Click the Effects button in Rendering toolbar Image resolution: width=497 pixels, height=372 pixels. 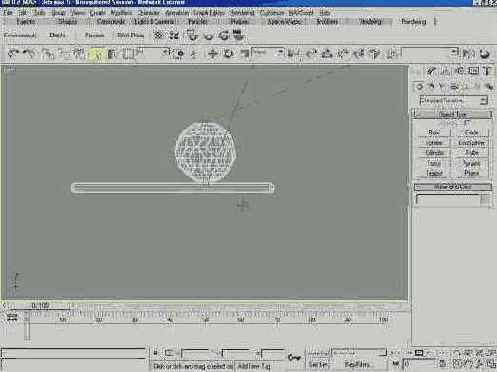pyautogui.click(x=57, y=35)
